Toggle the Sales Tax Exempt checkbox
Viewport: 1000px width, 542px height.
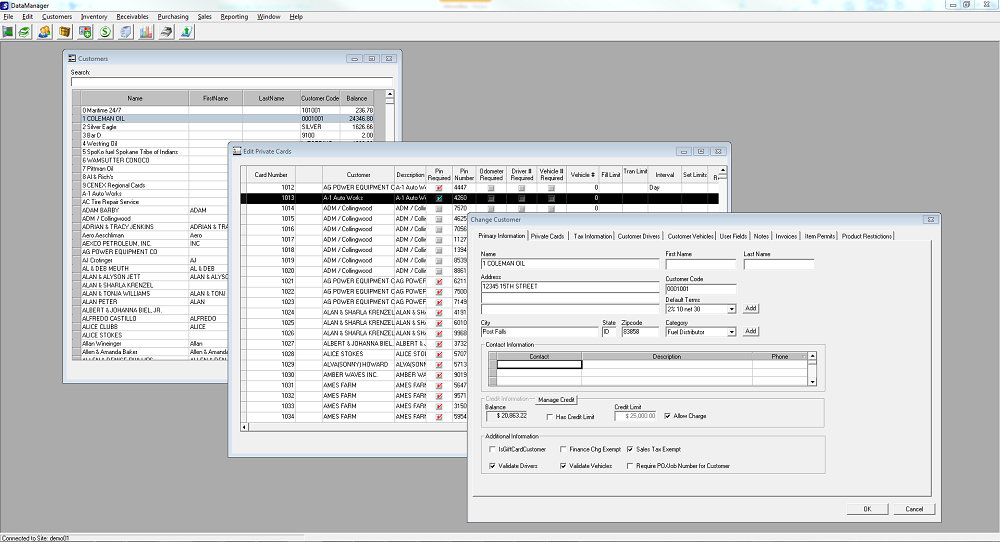(x=630, y=450)
